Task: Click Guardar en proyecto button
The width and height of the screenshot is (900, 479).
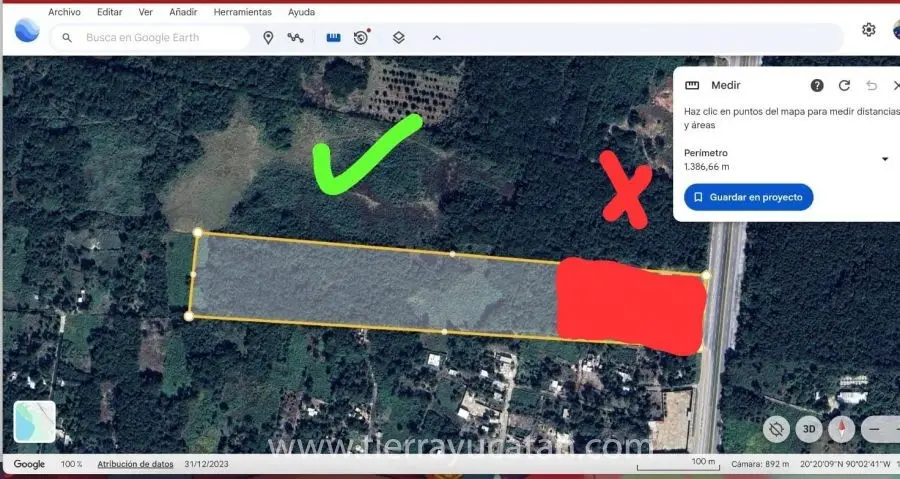Action: pyautogui.click(x=748, y=197)
